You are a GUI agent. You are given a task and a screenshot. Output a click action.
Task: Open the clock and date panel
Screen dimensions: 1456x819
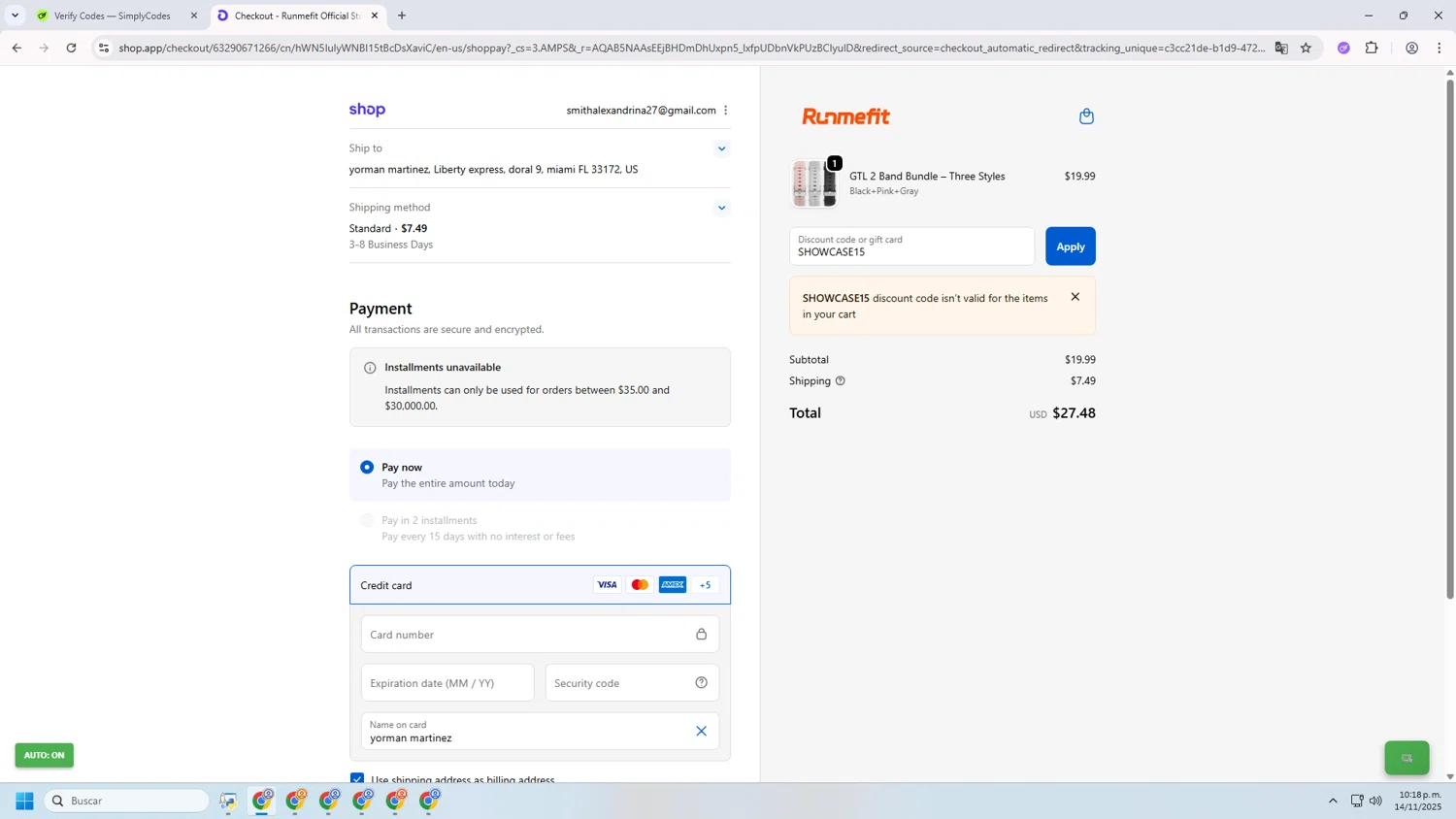click(1418, 801)
